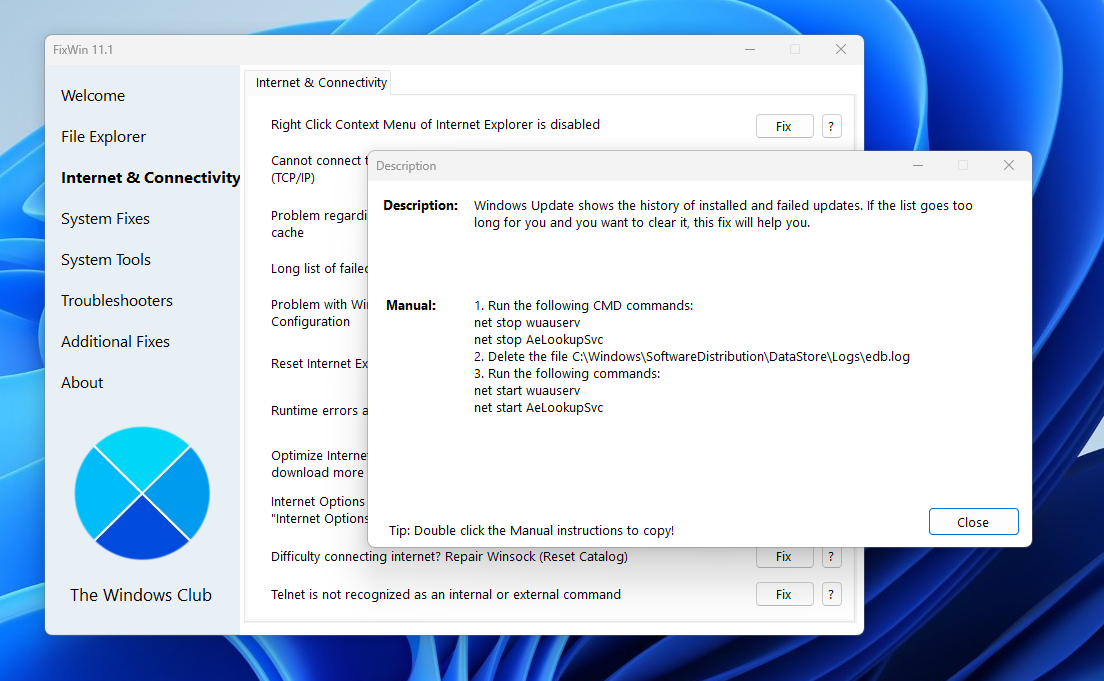Minimize the Description dialog
The width and height of the screenshot is (1104, 681).
pyautogui.click(x=917, y=165)
